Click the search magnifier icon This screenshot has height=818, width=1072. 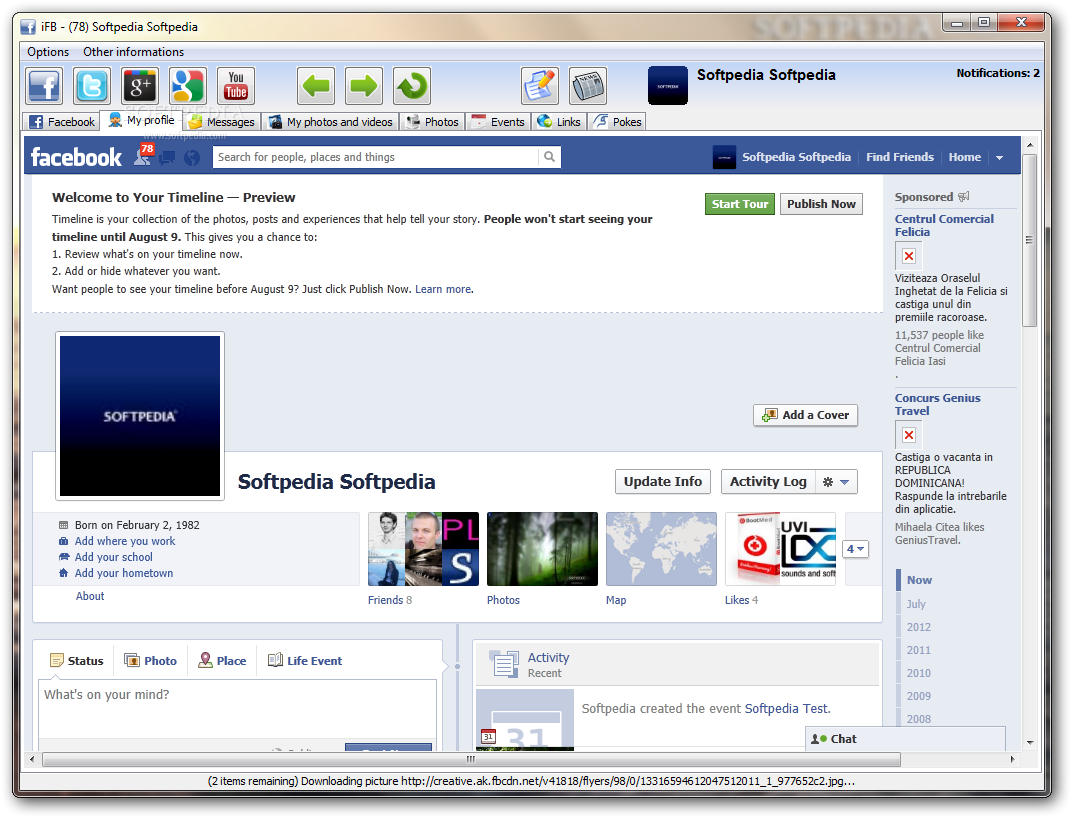point(549,157)
